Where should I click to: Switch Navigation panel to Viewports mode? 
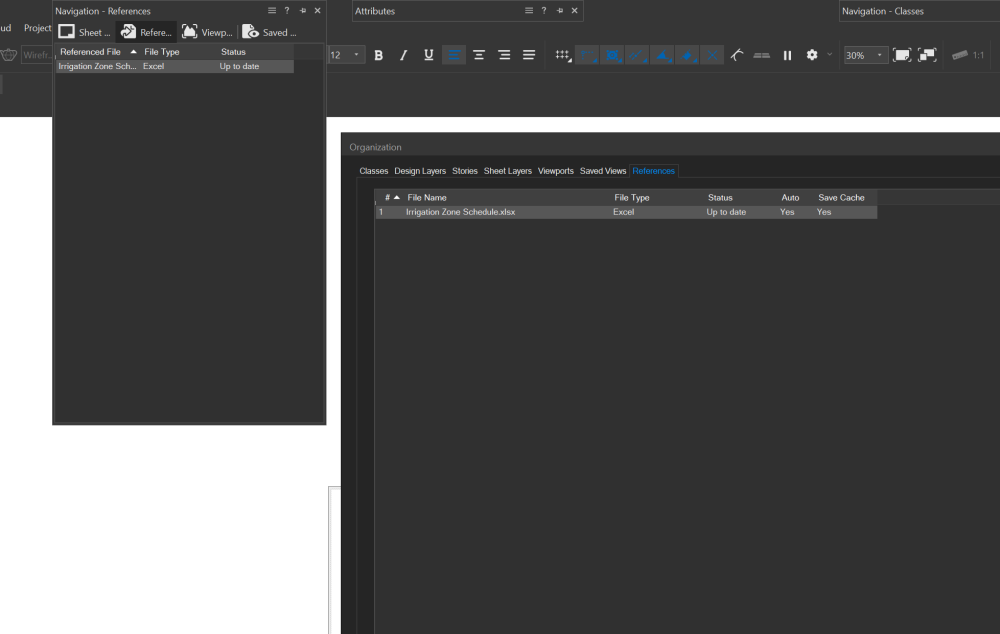[206, 31]
